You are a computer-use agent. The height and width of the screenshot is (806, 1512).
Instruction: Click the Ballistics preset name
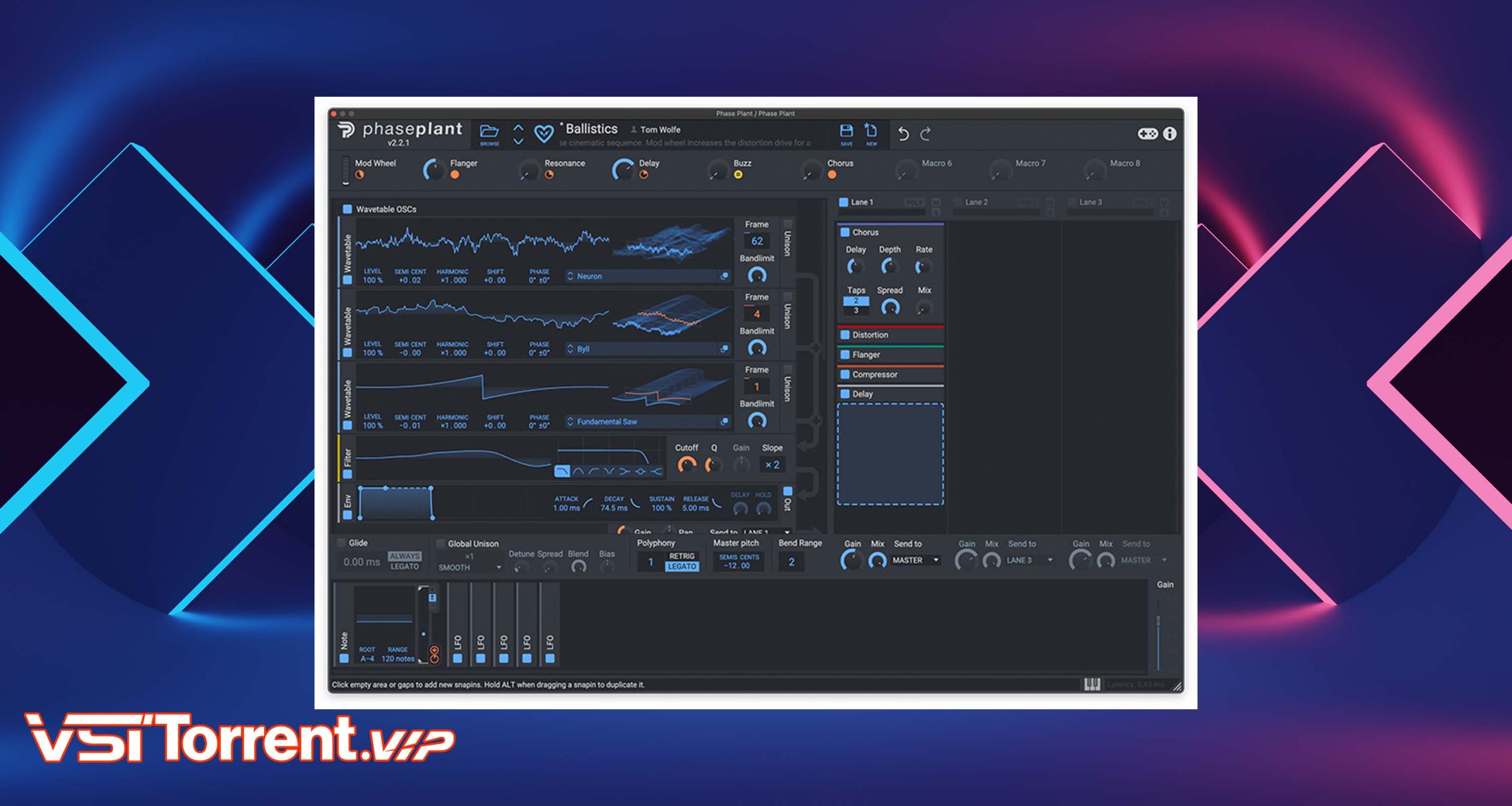pos(591,129)
